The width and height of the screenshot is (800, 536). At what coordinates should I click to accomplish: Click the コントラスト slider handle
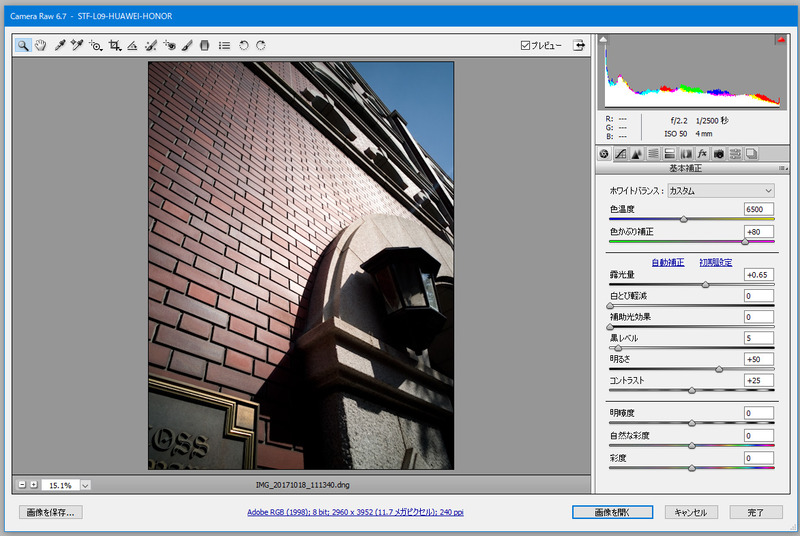point(692,391)
